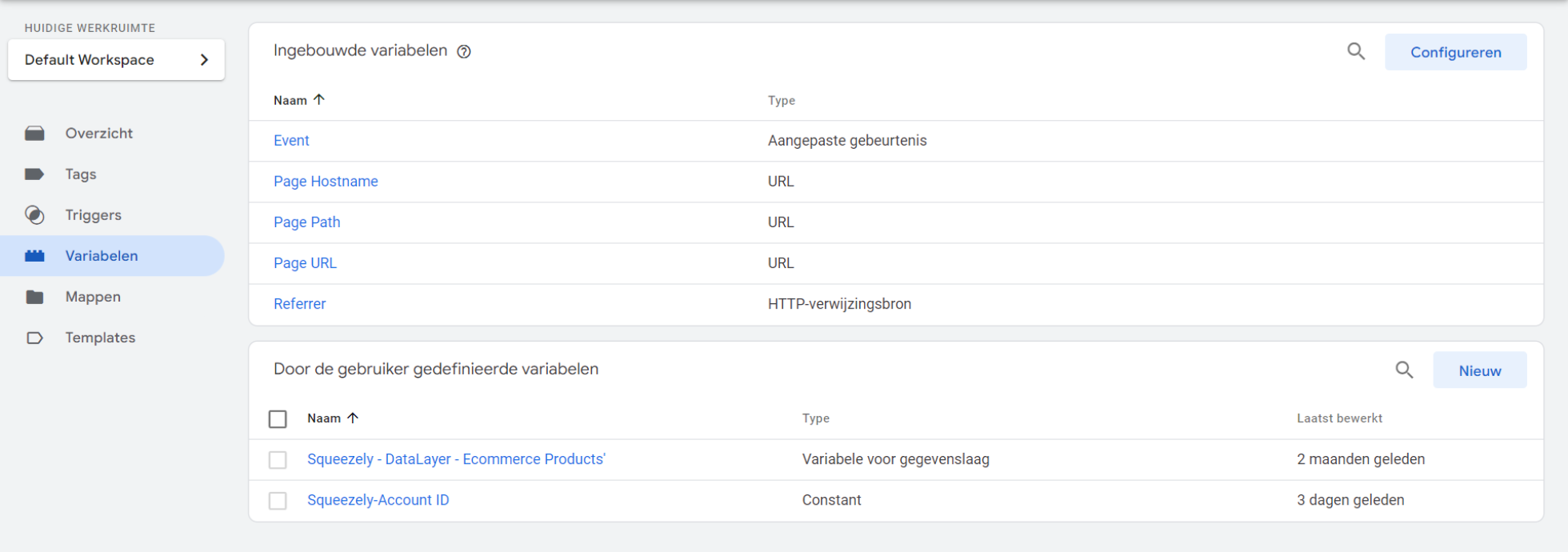The width and height of the screenshot is (1568, 552).
Task: Click the Tags label icon
Action: coord(34,174)
